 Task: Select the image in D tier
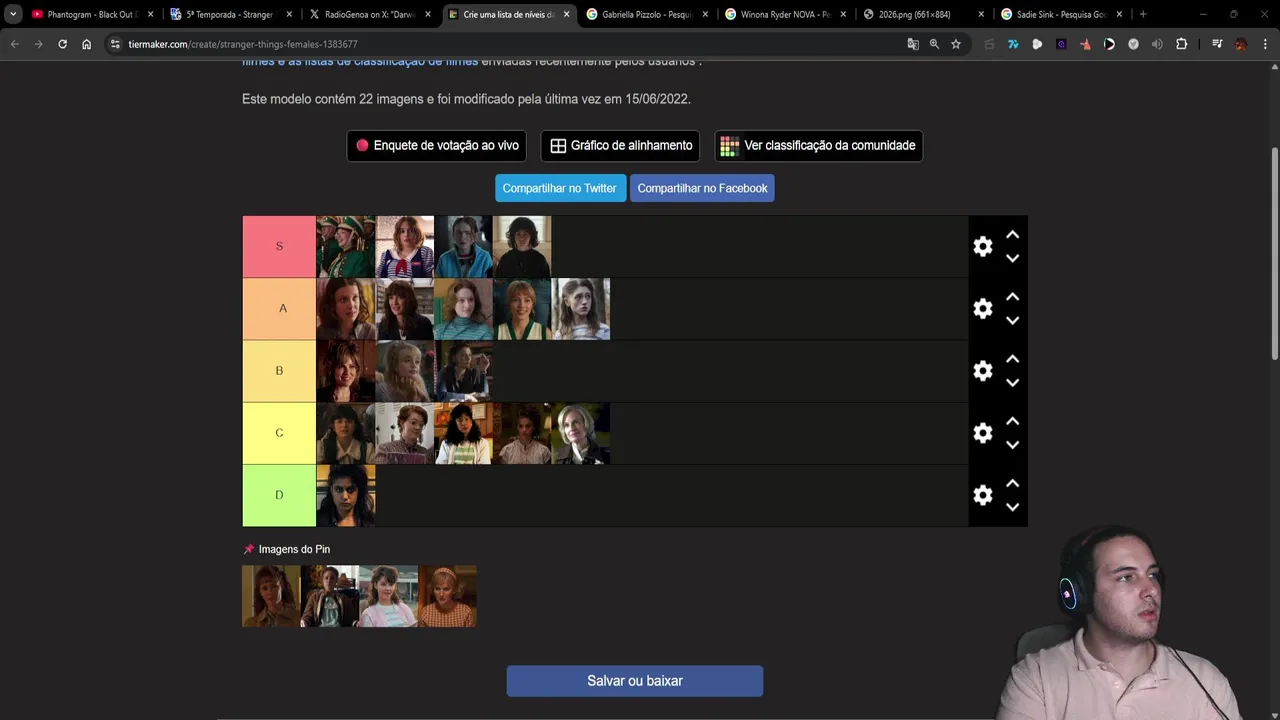pyautogui.click(x=346, y=494)
